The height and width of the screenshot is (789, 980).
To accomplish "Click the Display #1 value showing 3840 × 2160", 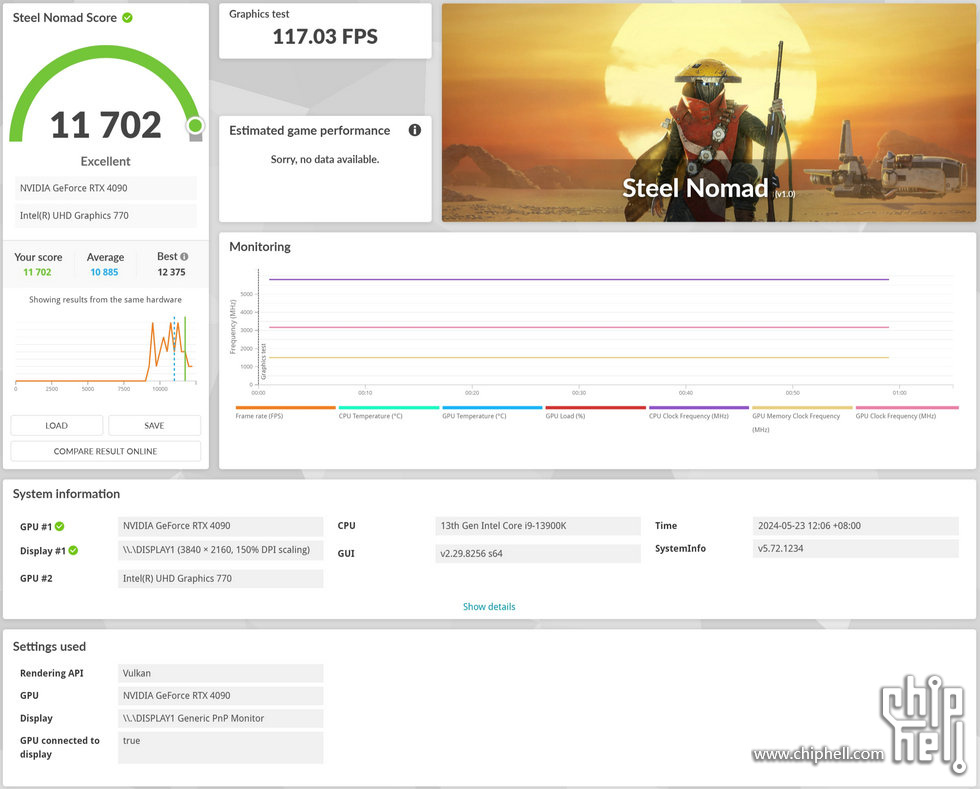I will click(x=221, y=550).
